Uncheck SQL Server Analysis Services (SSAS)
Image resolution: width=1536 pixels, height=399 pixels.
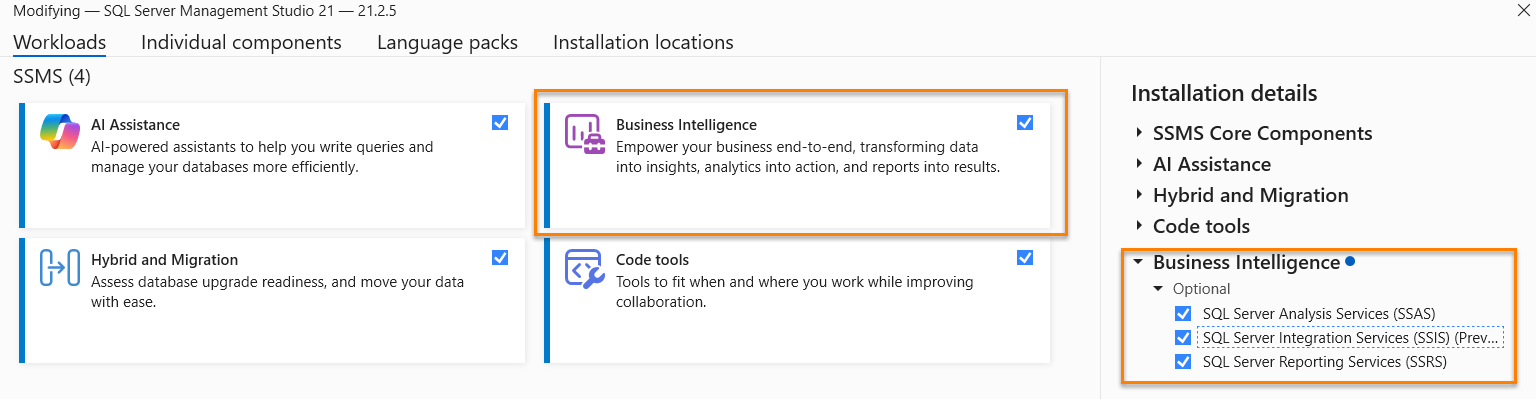pyautogui.click(x=1183, y=314)
